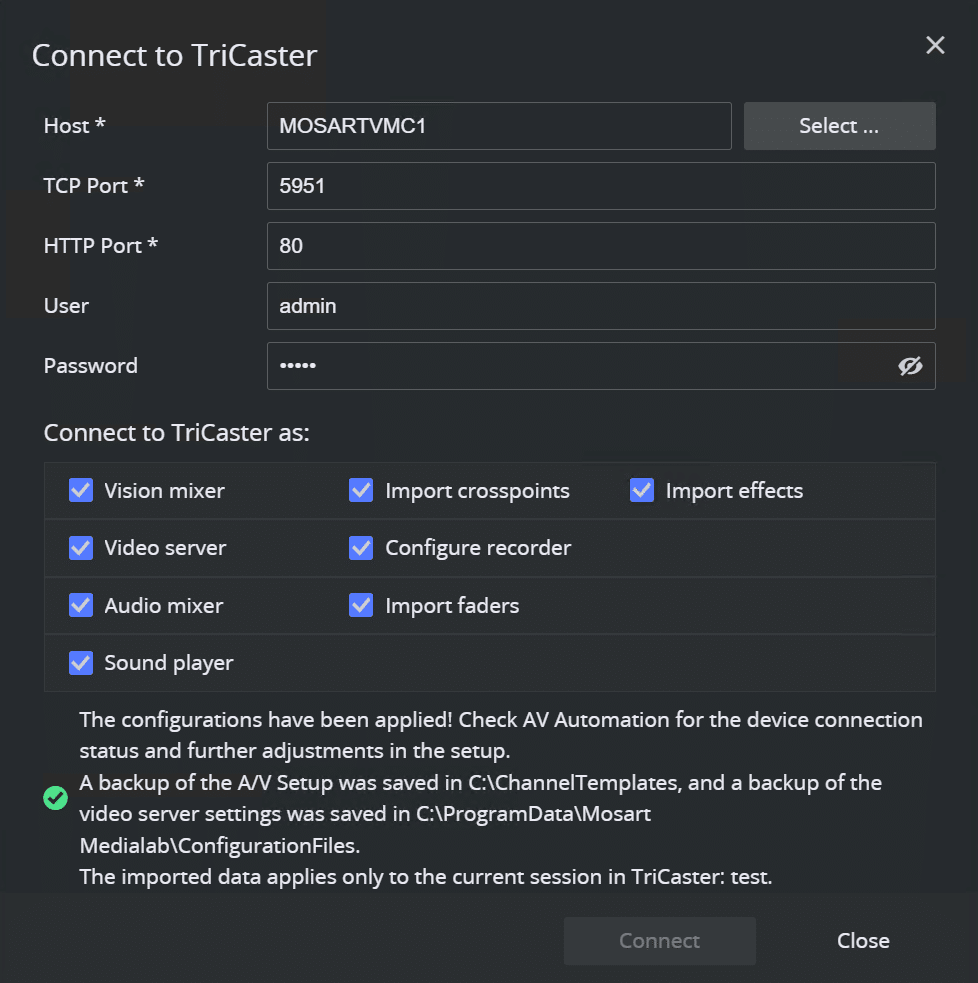
Task: Uncheck the Video server option
Action: pyautogui.click(x=81, y=548)
